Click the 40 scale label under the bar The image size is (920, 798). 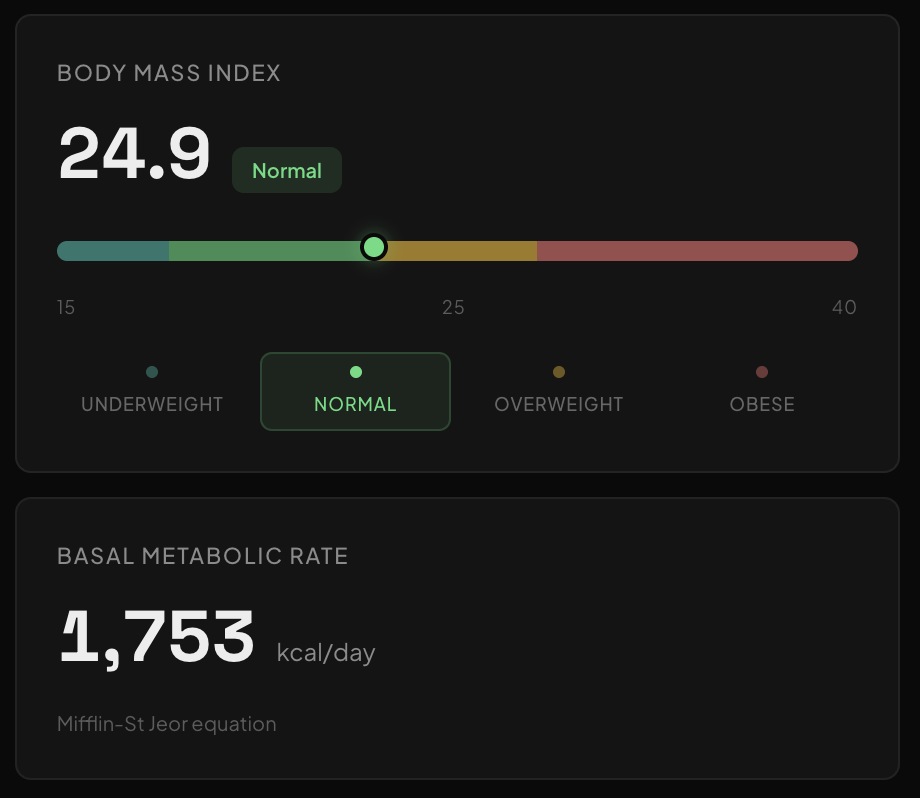point(844,307)
